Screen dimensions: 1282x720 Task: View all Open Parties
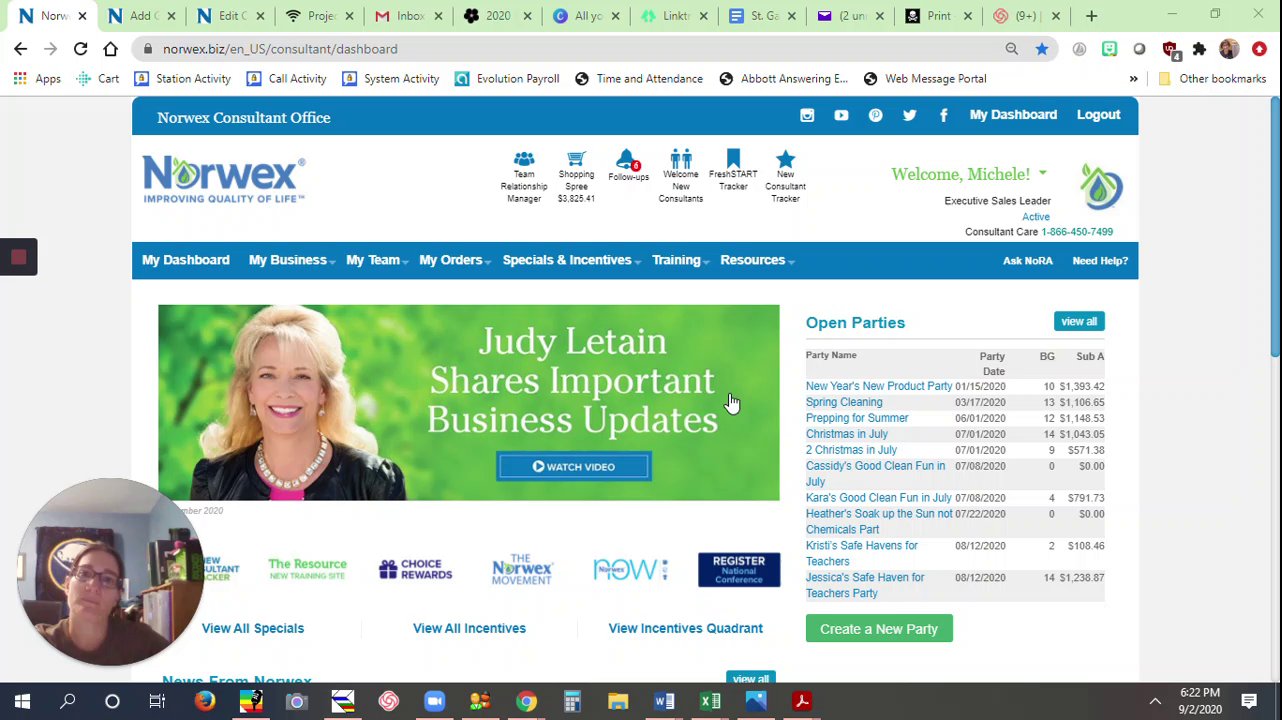tap(1079, 321)
